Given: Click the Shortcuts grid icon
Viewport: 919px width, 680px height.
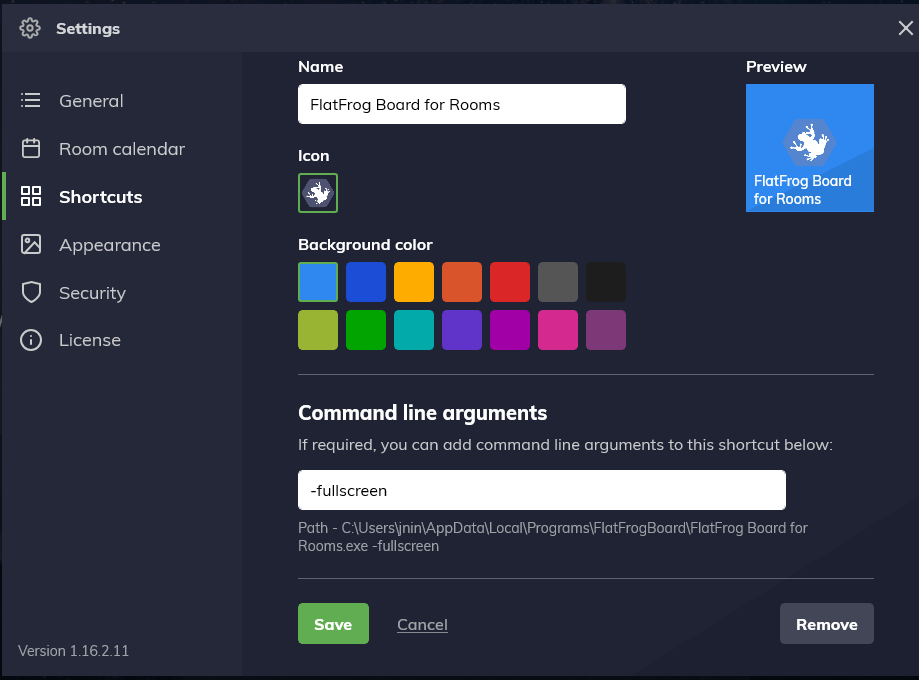Looking at the screenshot, I should 31,197.
